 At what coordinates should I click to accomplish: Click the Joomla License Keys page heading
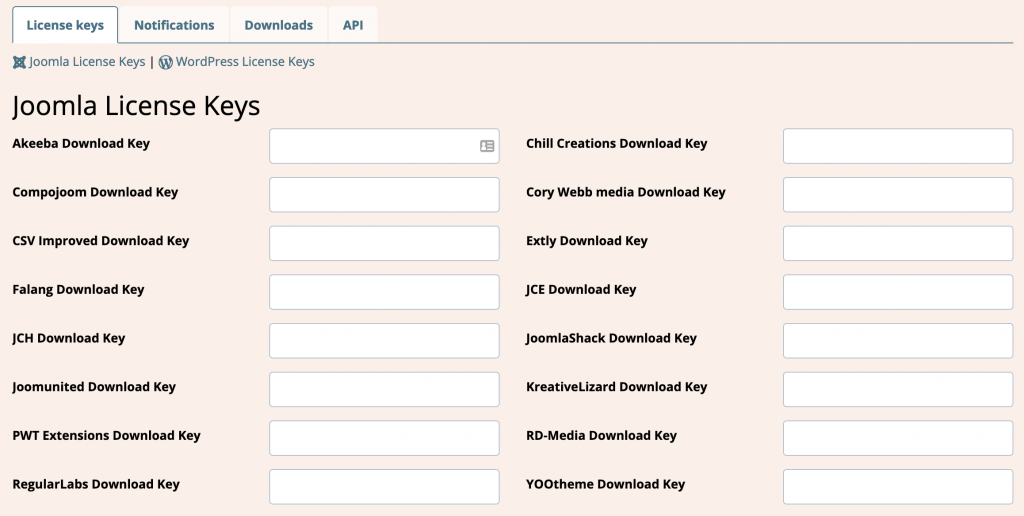[x=136, y=106]
